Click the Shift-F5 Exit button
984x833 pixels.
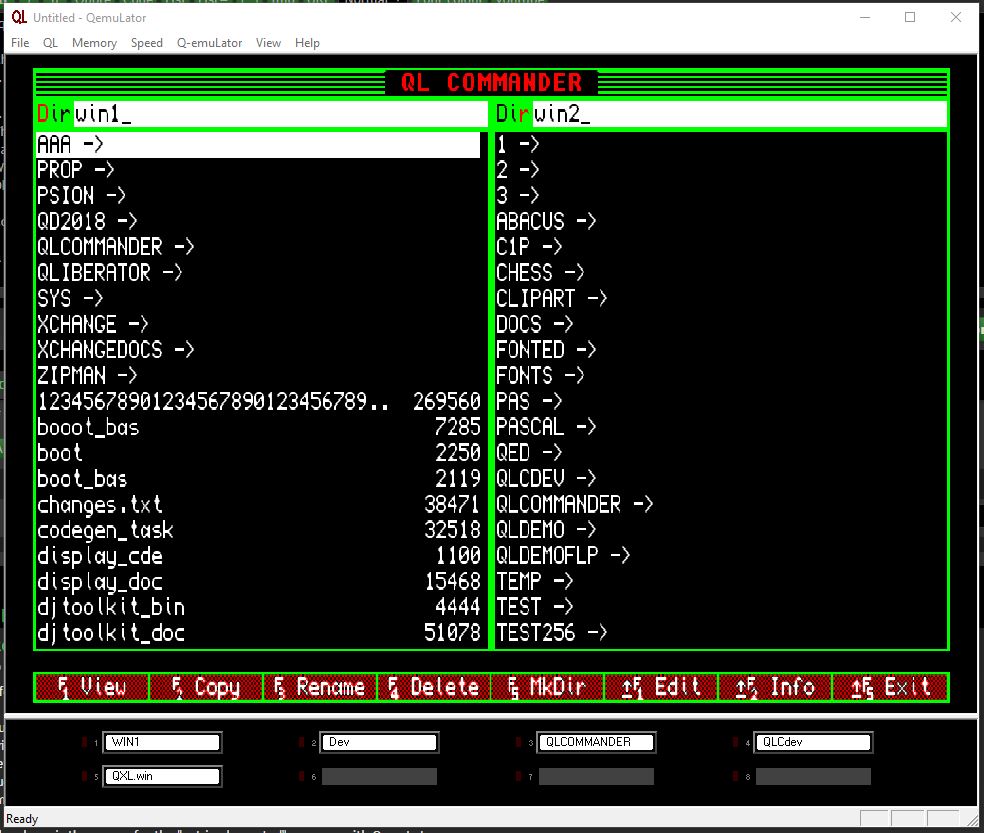(889, 687)
